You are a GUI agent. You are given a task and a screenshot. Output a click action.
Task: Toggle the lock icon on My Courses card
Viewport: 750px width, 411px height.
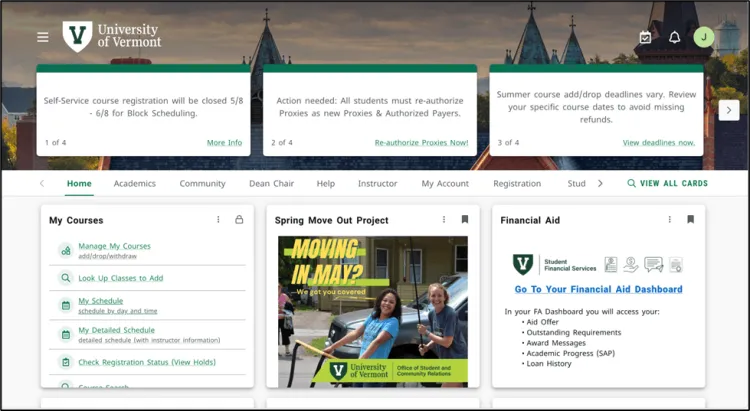(x=239, y=220)
